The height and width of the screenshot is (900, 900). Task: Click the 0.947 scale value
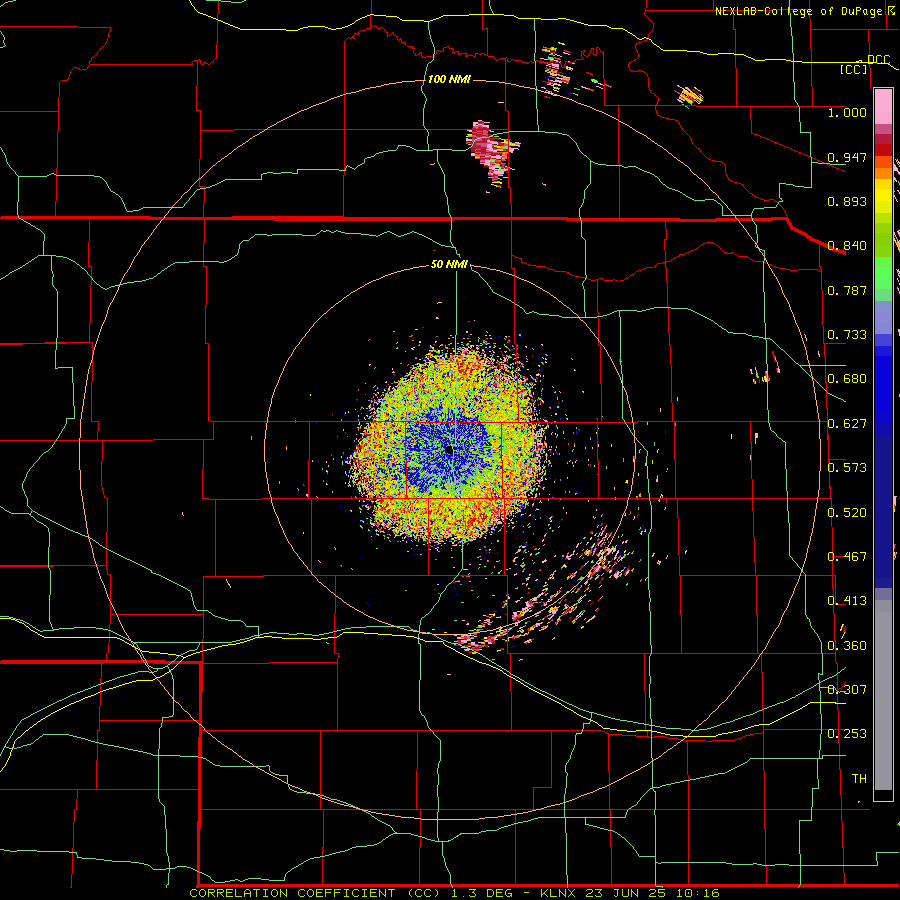tap(847, 157)
